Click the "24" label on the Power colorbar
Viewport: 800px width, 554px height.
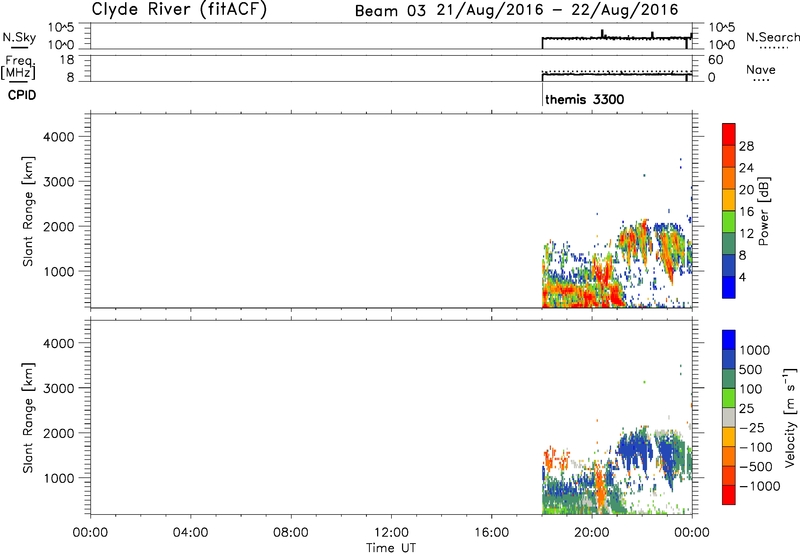pyautogui.click(x=746, y=168)
